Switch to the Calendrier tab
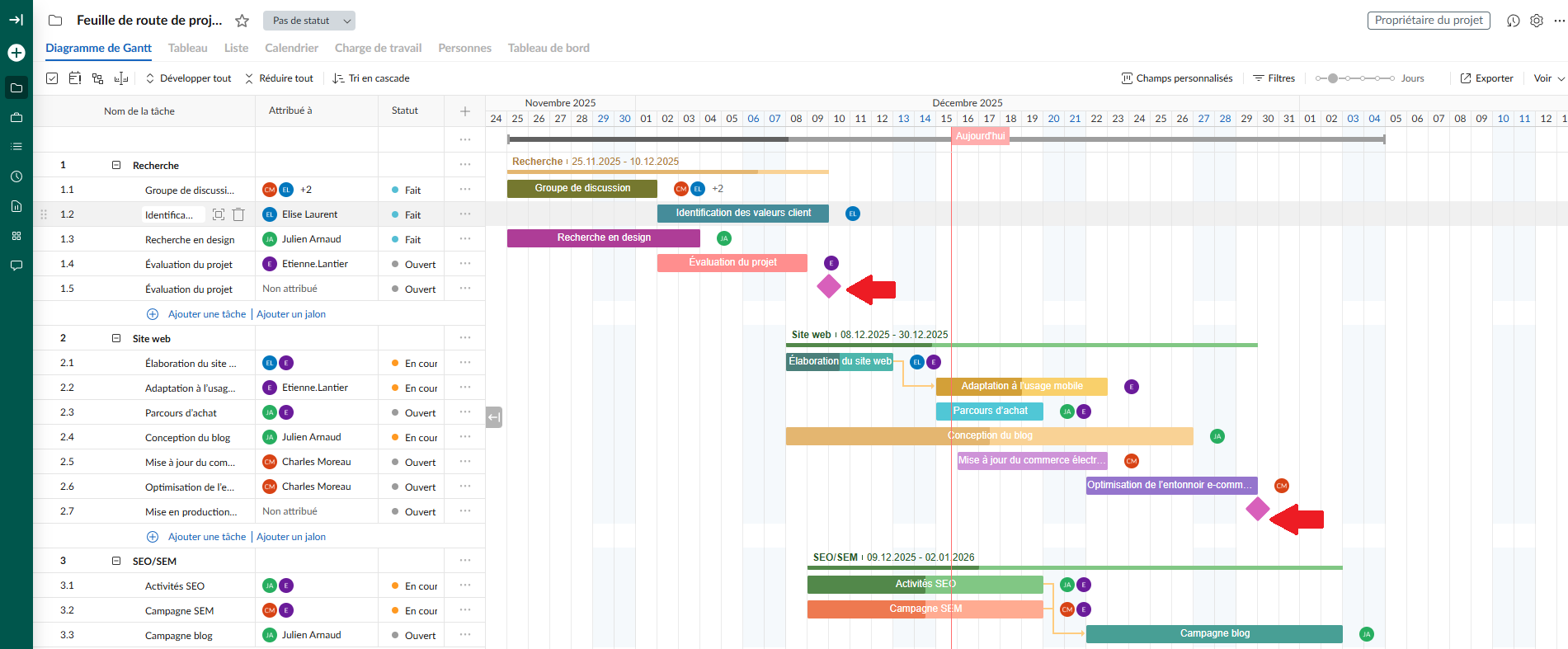Viewport: 1568px width, 649px height. pyautogui.click(x=291, y=48)
